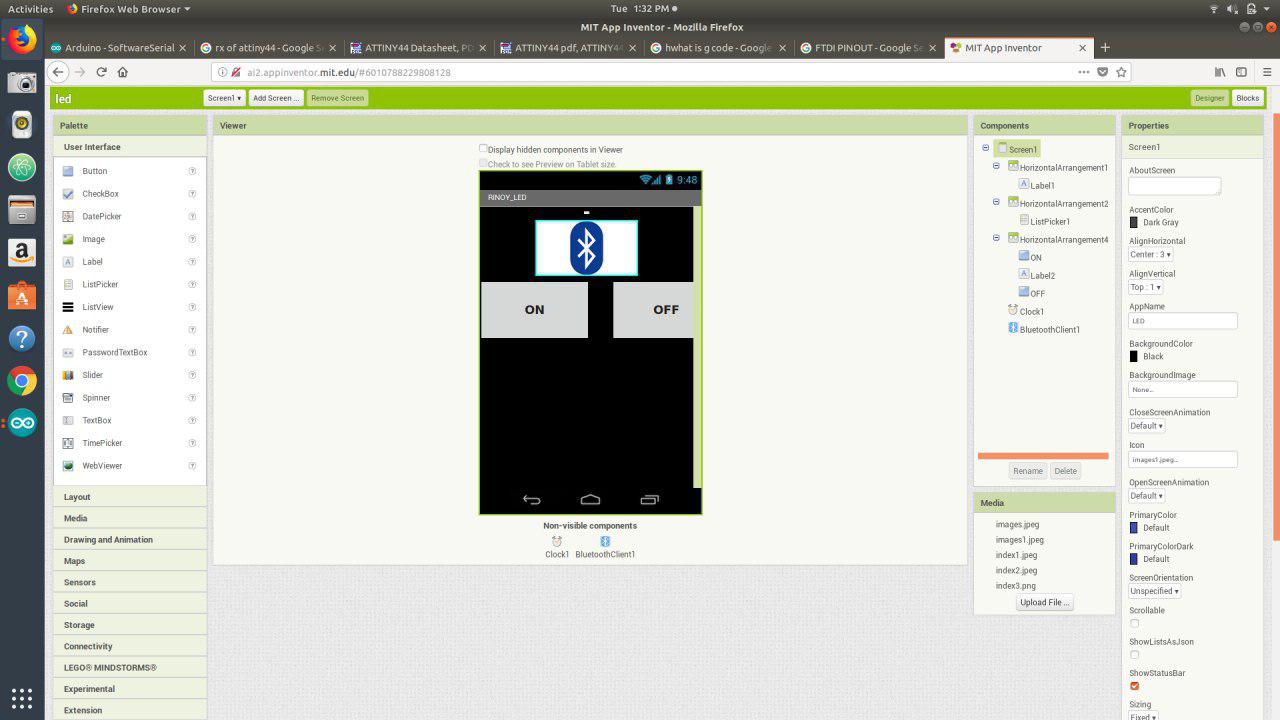Click the Notifier warning icon
Screen dimensions: 1280x720
pos(68,330)
